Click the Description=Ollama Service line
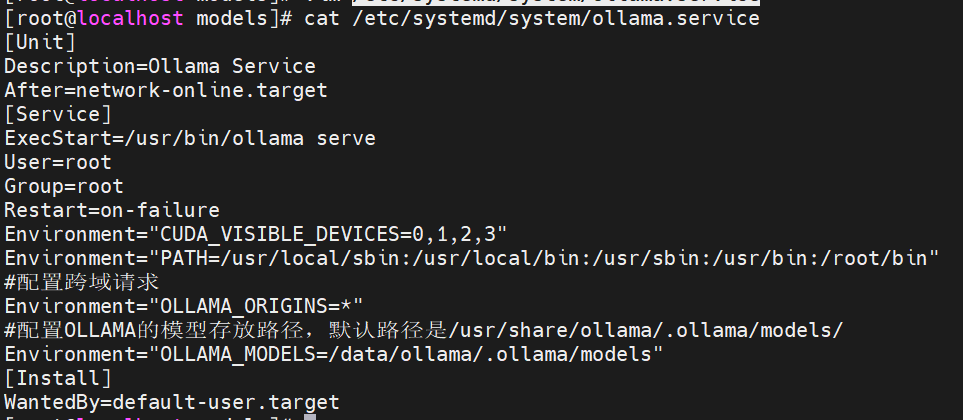963x420 pixels. click(x=160, y=67)
